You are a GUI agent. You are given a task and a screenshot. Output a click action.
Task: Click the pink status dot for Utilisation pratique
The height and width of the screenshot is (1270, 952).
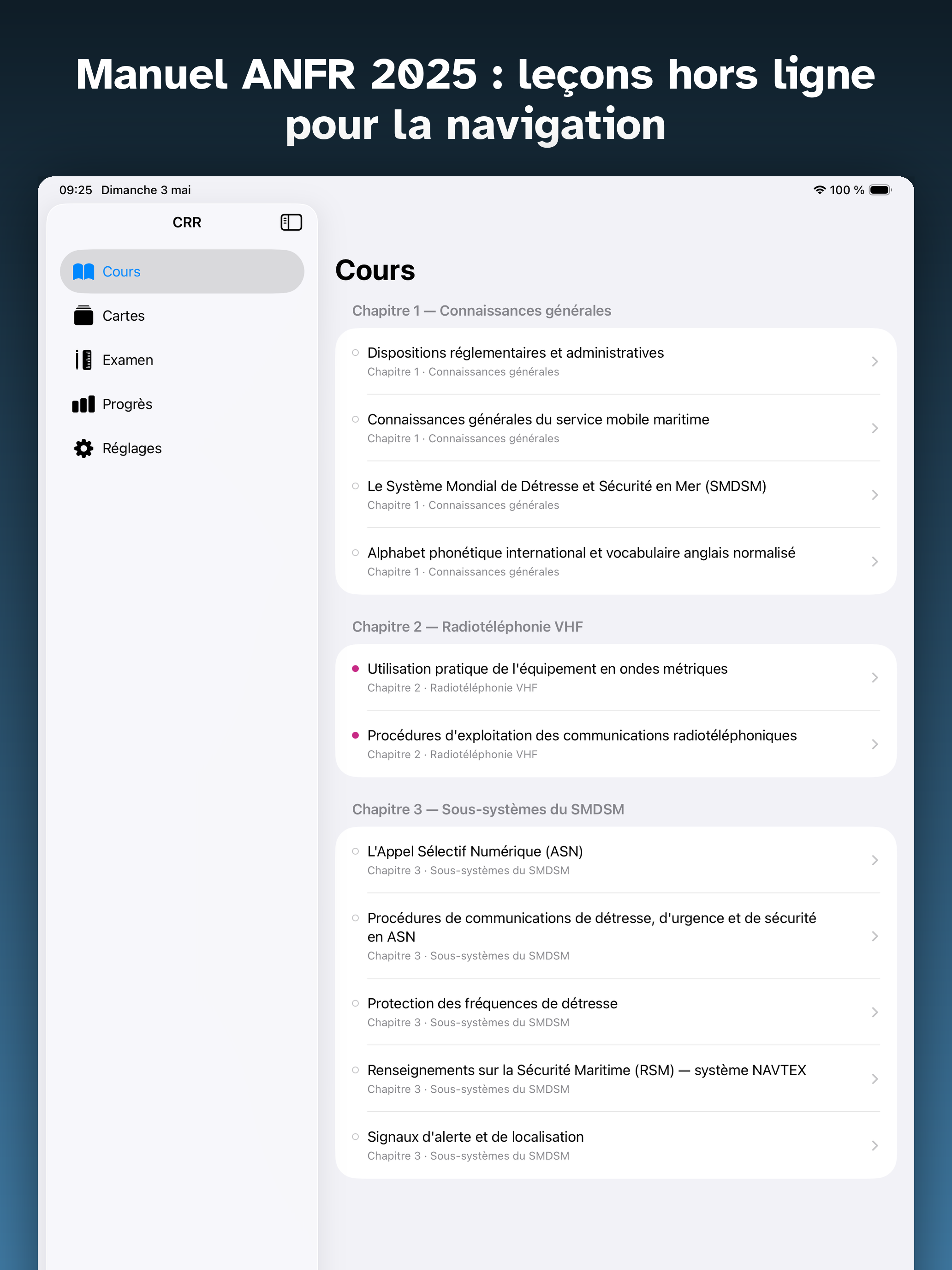click(x=355, y=668)
